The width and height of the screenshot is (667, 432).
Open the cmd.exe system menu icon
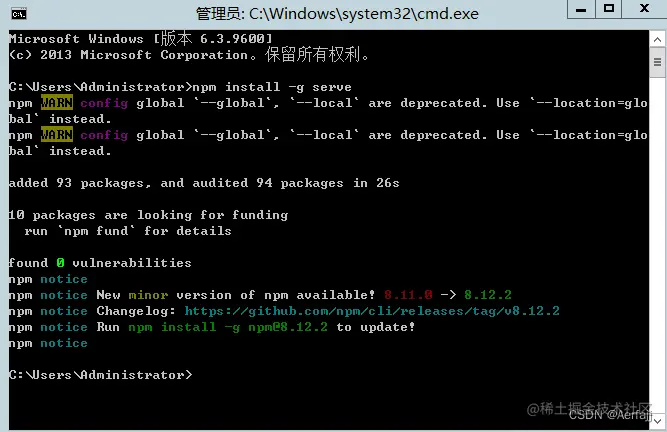[19, 14]
